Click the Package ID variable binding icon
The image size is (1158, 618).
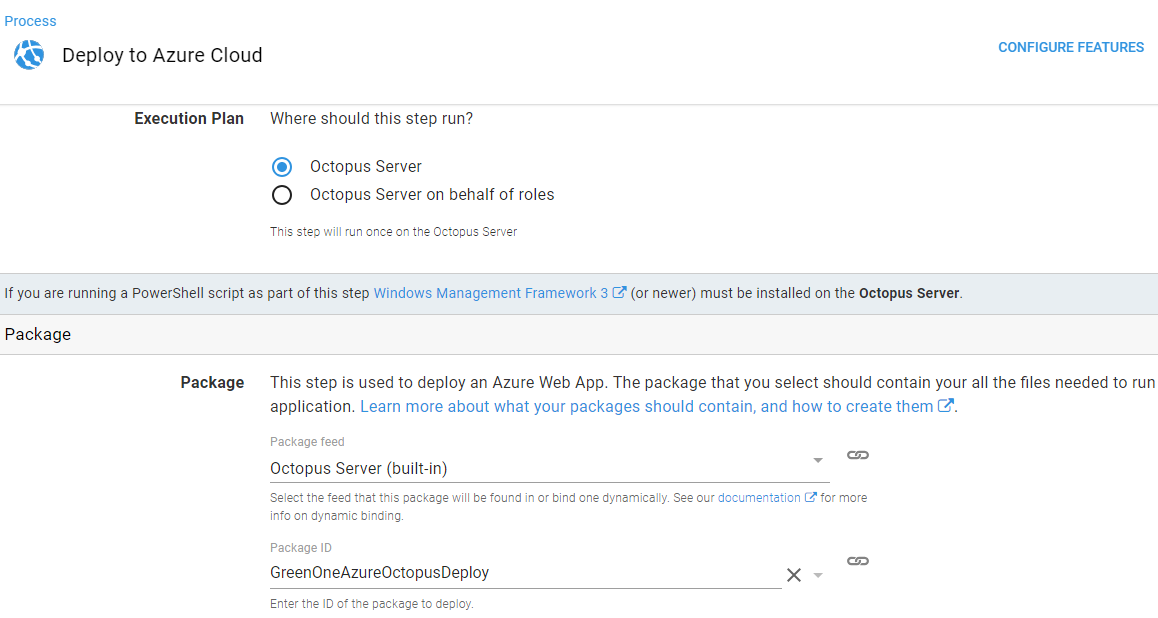[857, 561]
